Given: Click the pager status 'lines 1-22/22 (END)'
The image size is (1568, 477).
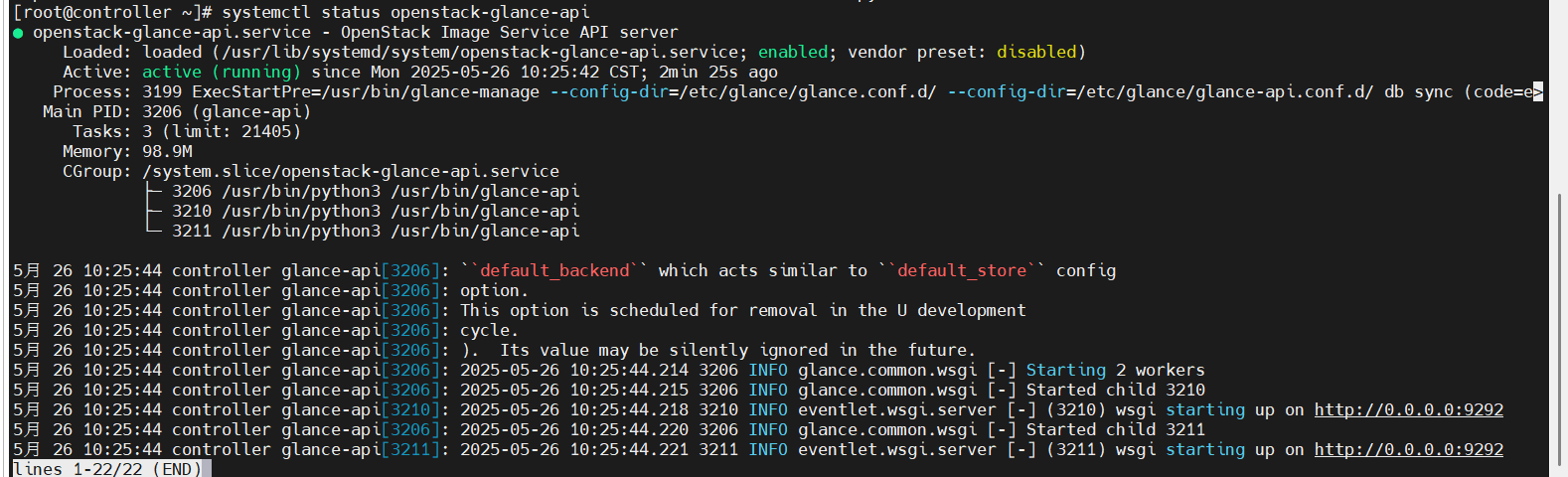Looking at the screenshot, I should [107, 469].
